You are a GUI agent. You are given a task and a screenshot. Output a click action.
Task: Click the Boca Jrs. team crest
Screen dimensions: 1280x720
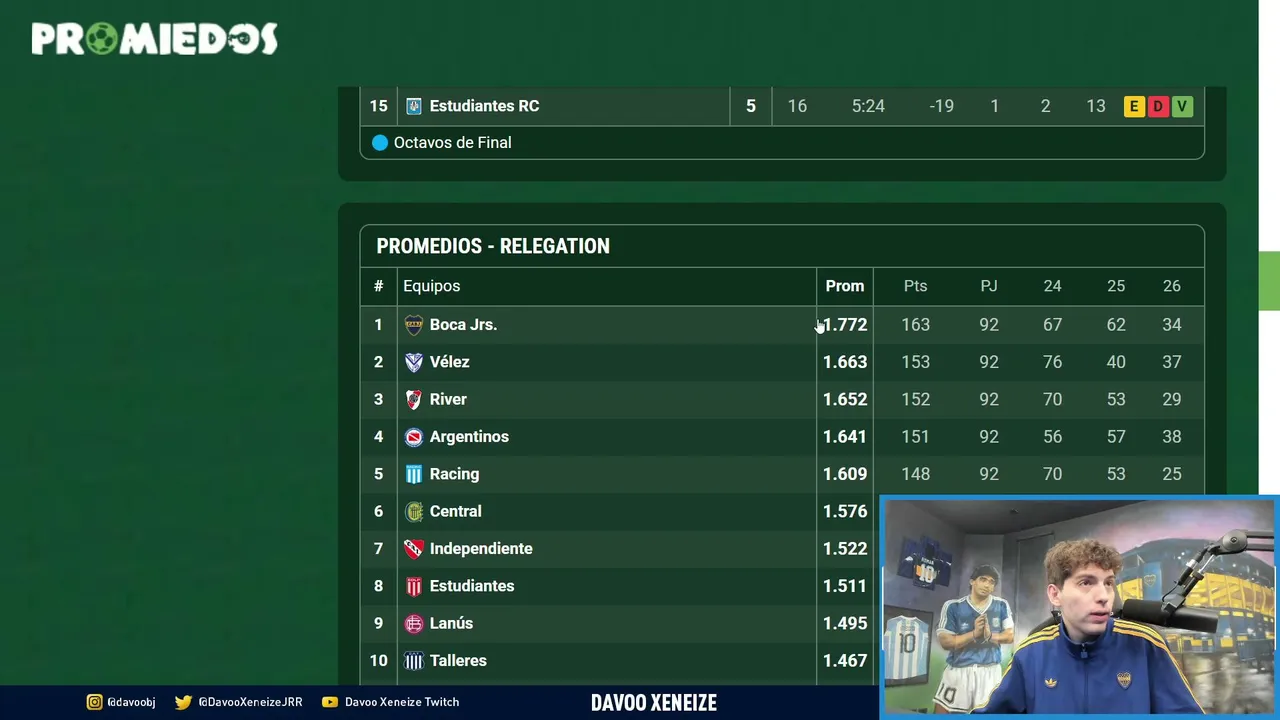click(414, 325)
